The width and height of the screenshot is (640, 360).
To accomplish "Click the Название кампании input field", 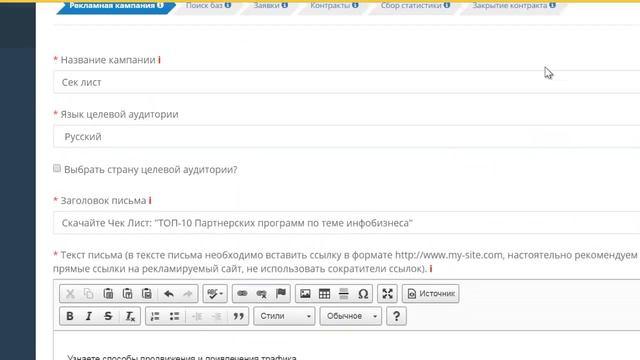I will pyautogui.click(x=347, y=82).
